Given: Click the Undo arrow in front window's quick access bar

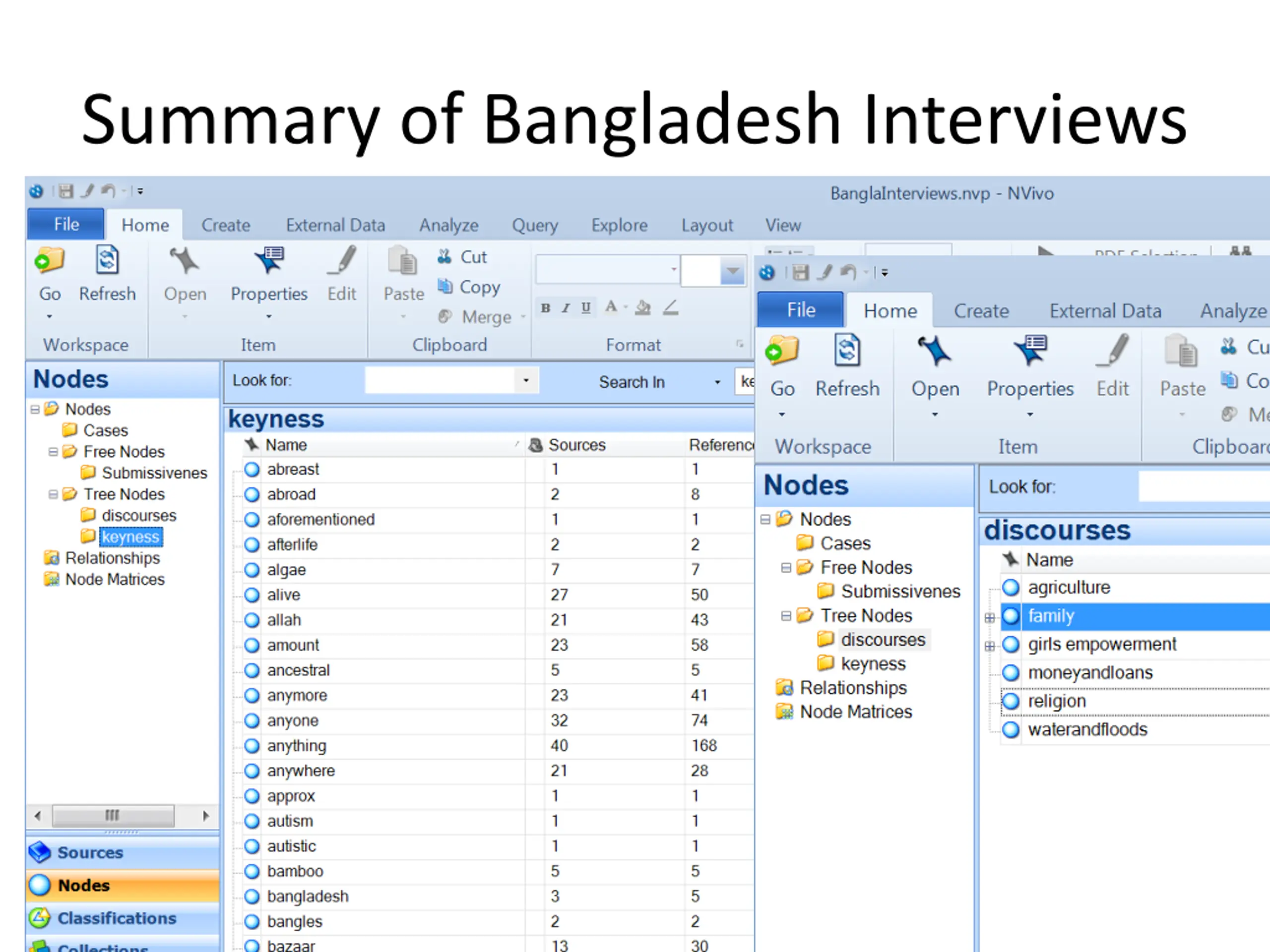Looking at the screenshot, I should [849, 273].
